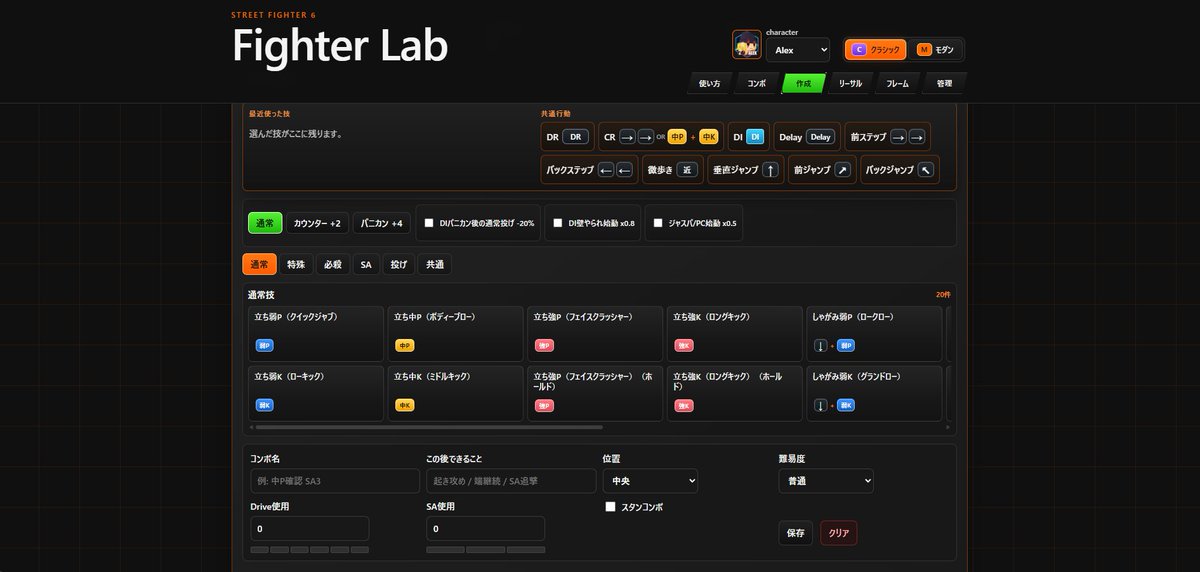Switch to the コンボ tab

[x=756, y=84]
